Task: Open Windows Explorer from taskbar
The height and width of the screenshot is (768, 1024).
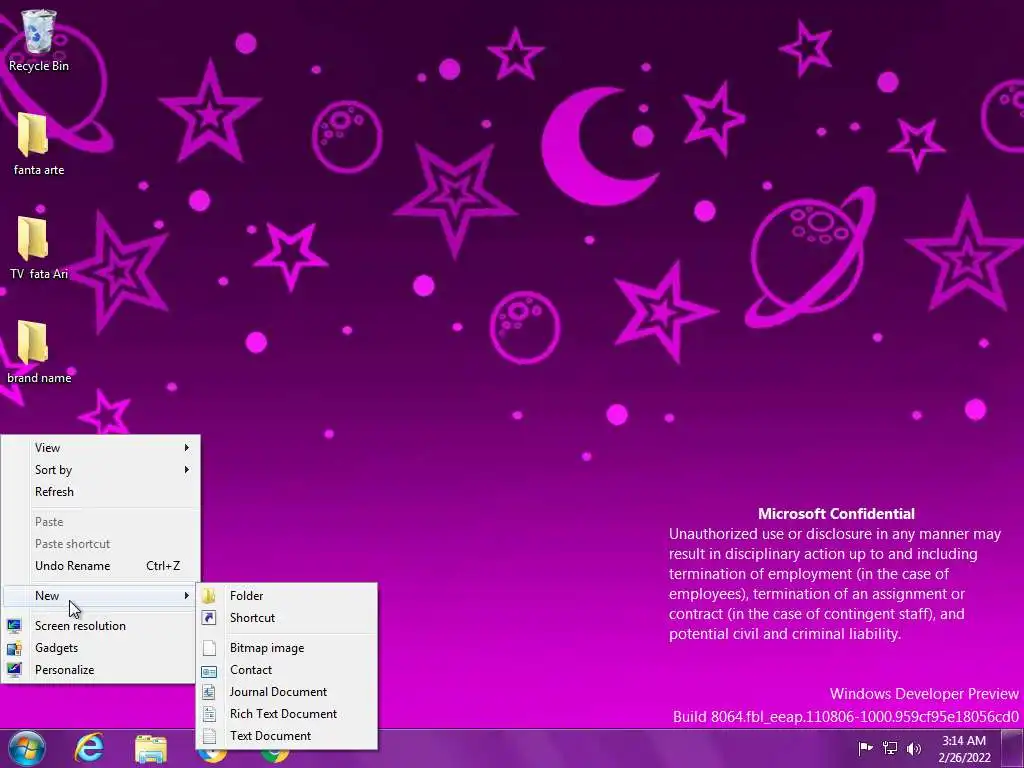Action: [151, 749]
